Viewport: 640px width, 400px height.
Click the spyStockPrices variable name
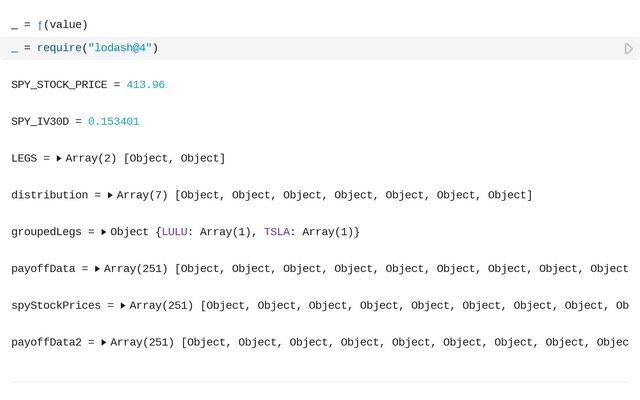(x=55, y=305)
